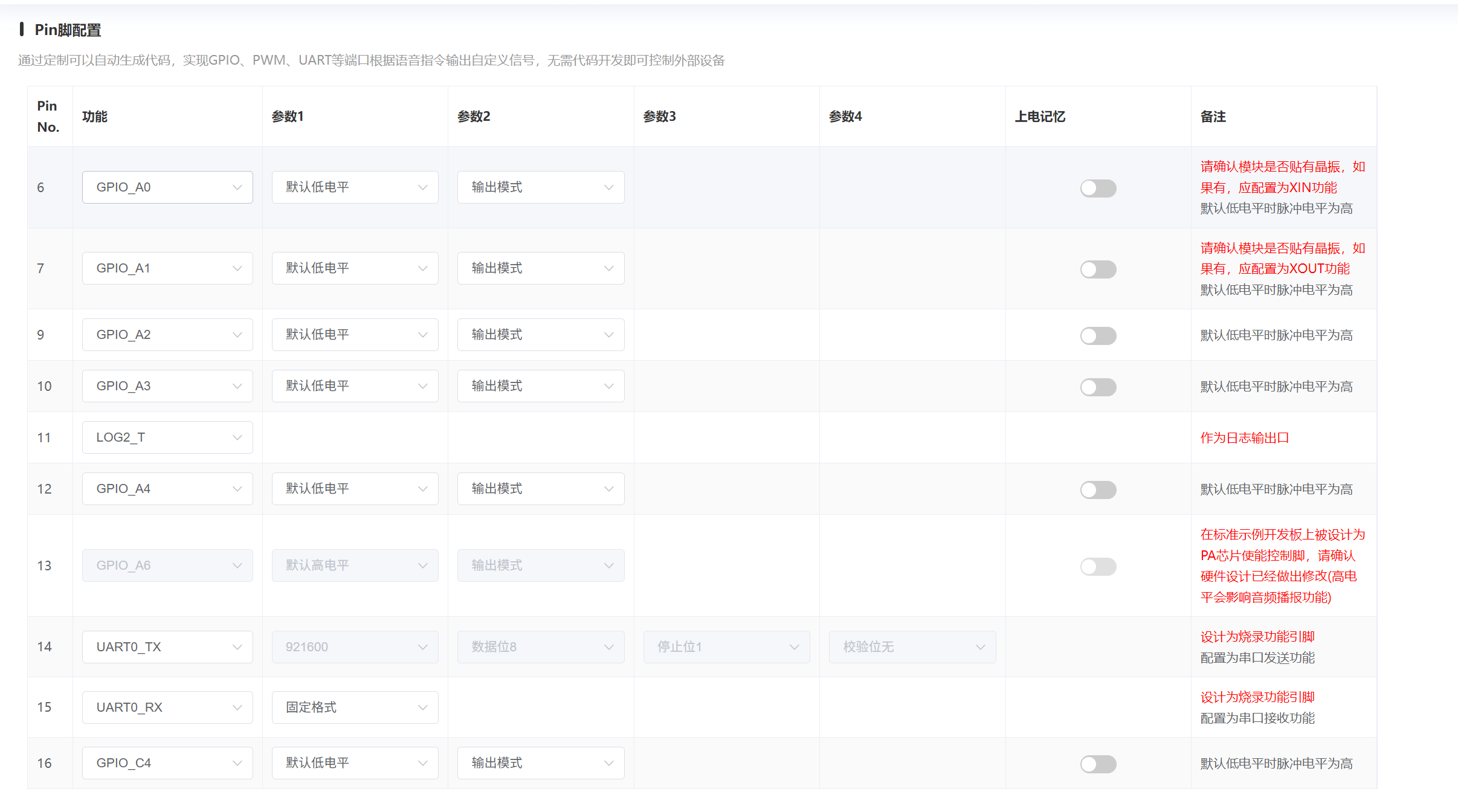The image size is (1458, 812).
Task: Toggle power-on memory for pin 9
Action: click(1098, 336)
